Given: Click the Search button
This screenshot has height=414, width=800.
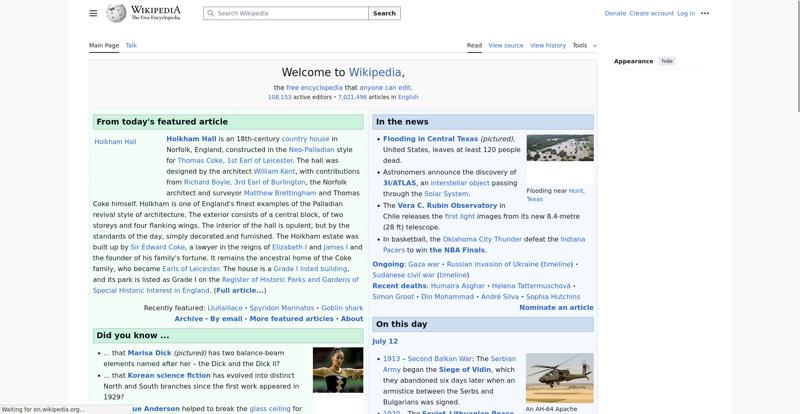Looking at the screenshot, I should [384, 13].
